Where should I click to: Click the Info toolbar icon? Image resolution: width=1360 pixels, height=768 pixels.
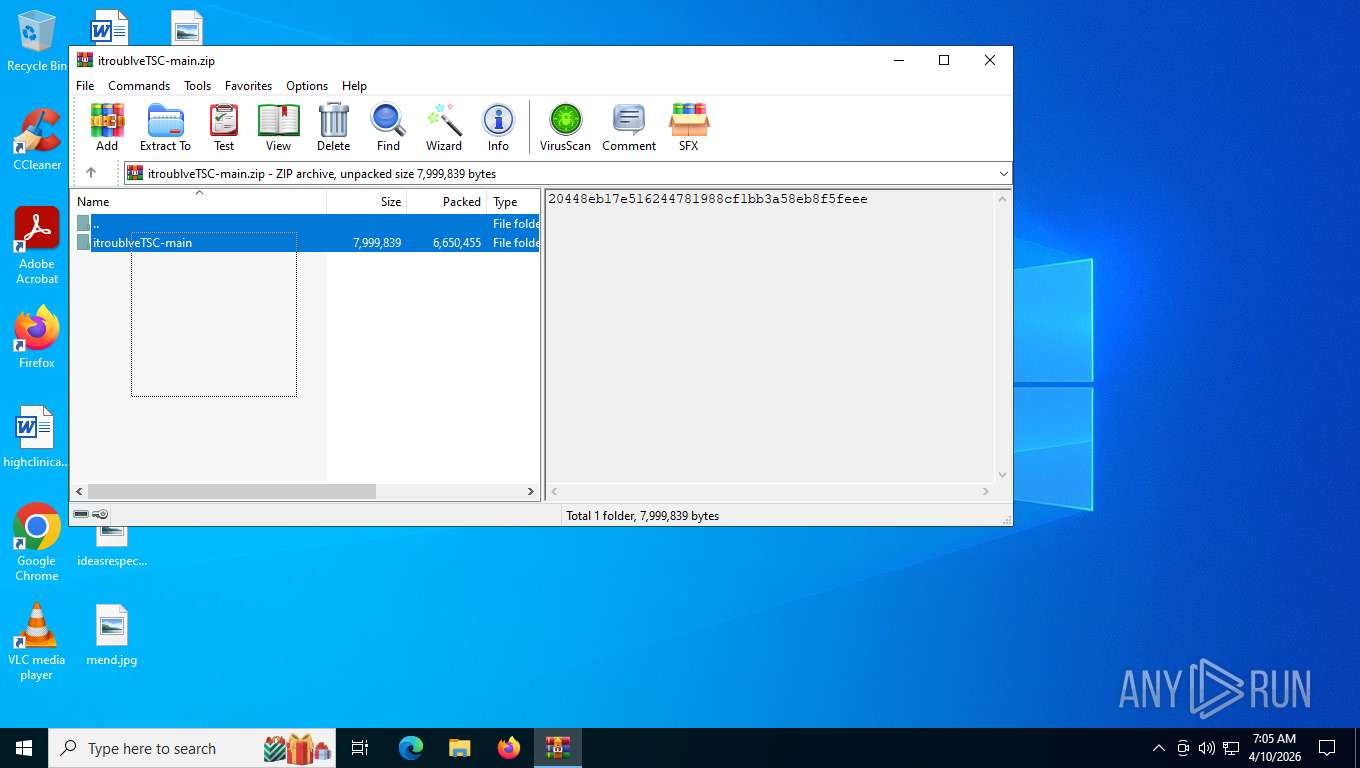[x=498, y=127]
